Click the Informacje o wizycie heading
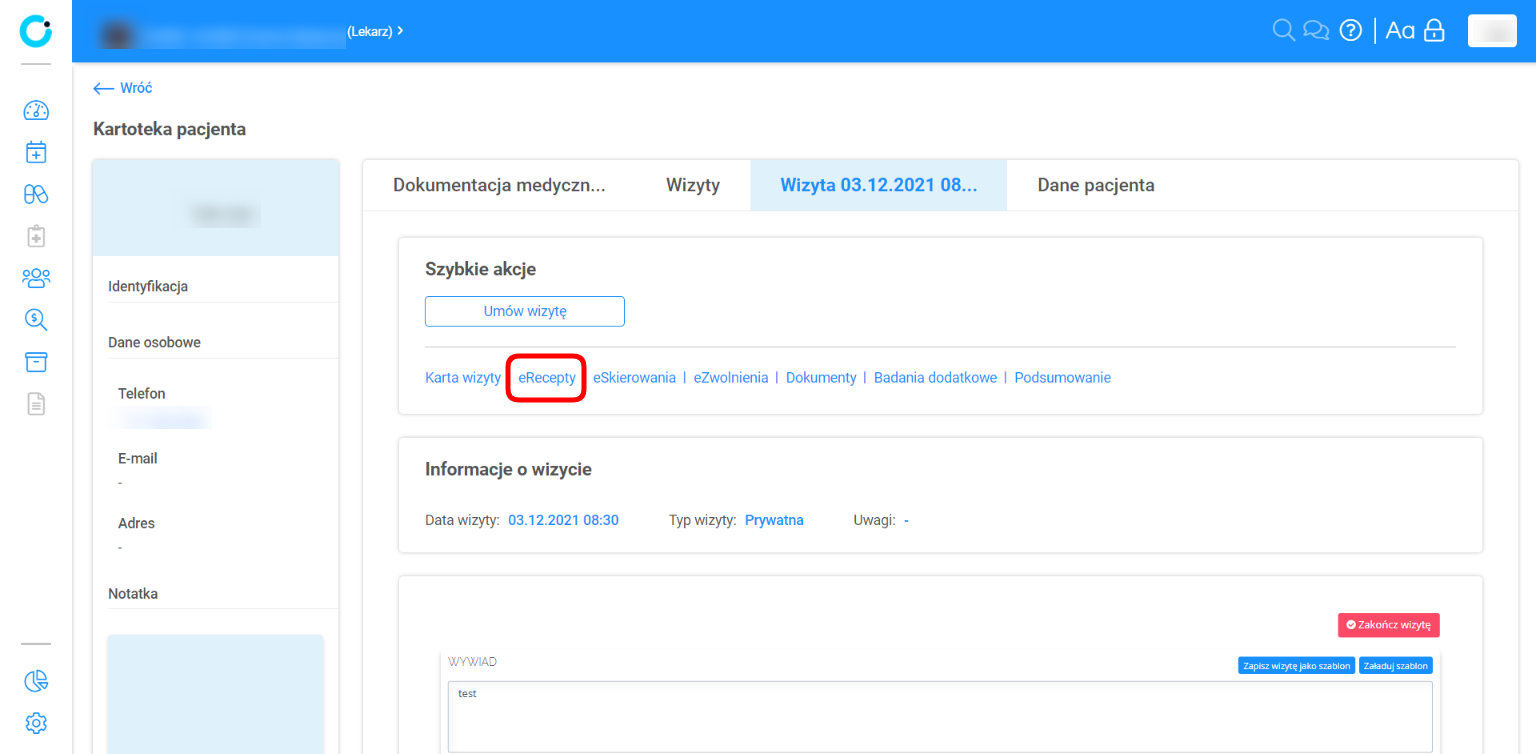The width and height of the screenshot is (1536, 754). (508, 469)
